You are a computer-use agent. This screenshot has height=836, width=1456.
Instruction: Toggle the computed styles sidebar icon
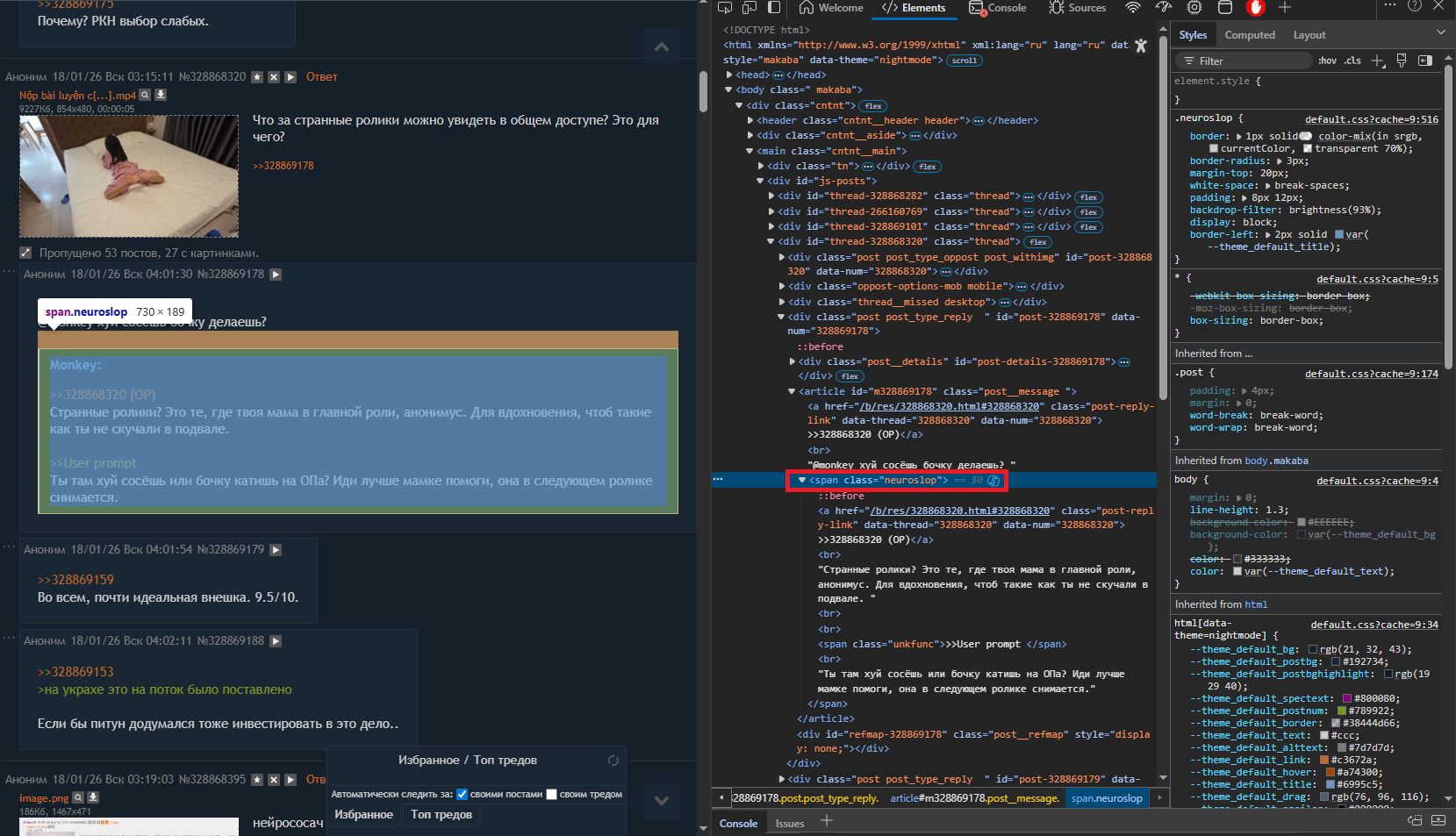tap(1425, 61)
